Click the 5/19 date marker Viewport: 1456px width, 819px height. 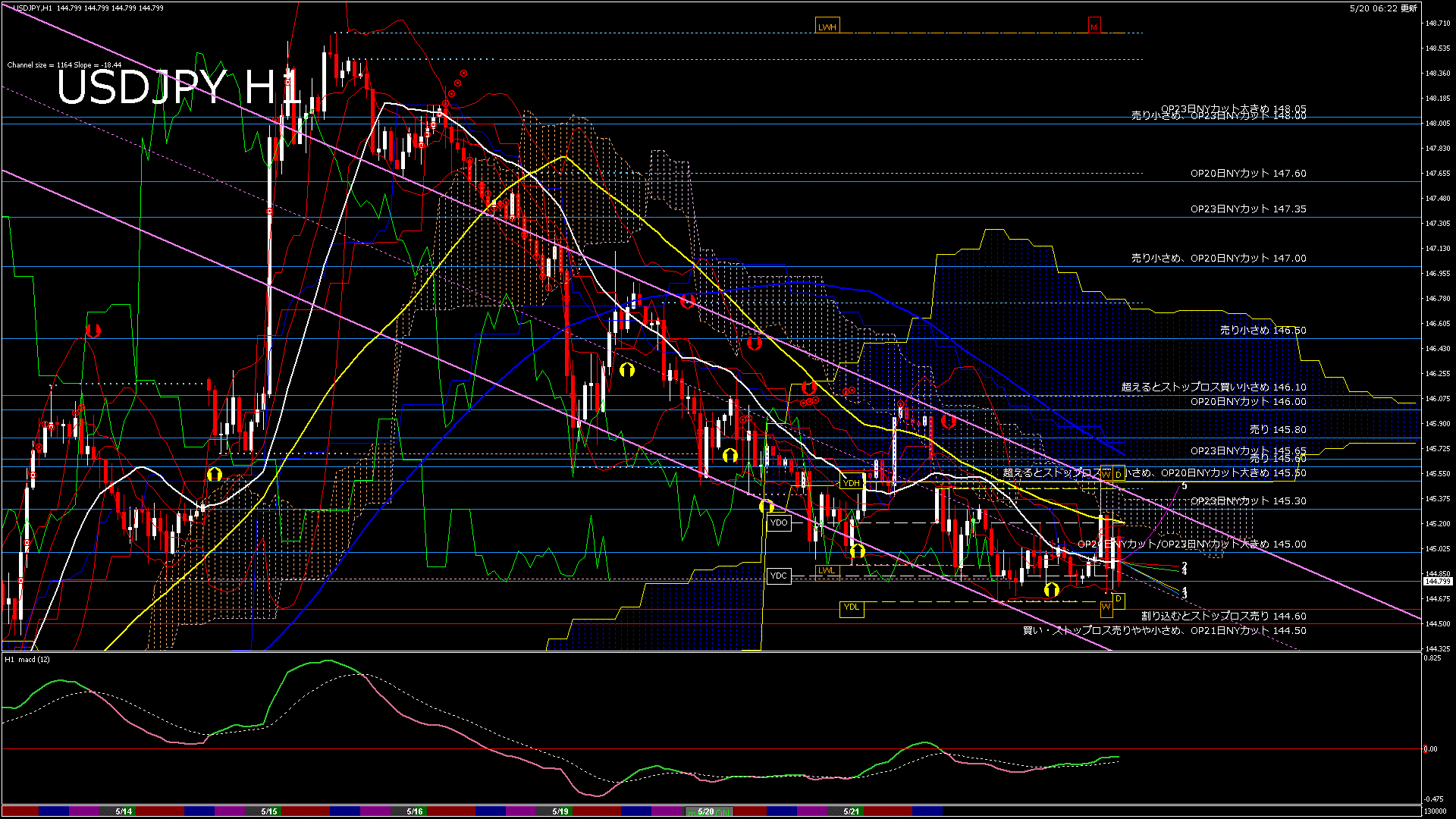click(560, 811)
